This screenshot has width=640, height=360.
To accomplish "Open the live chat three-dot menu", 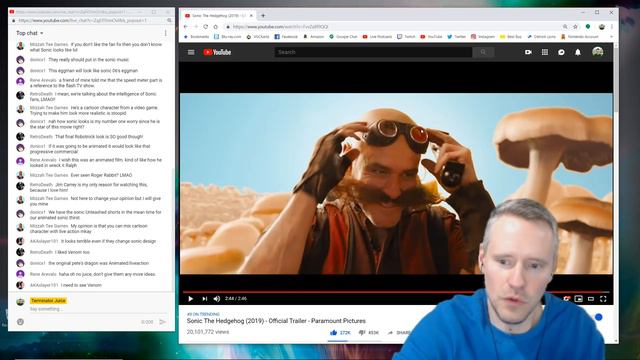I will (x=165, y=33).
